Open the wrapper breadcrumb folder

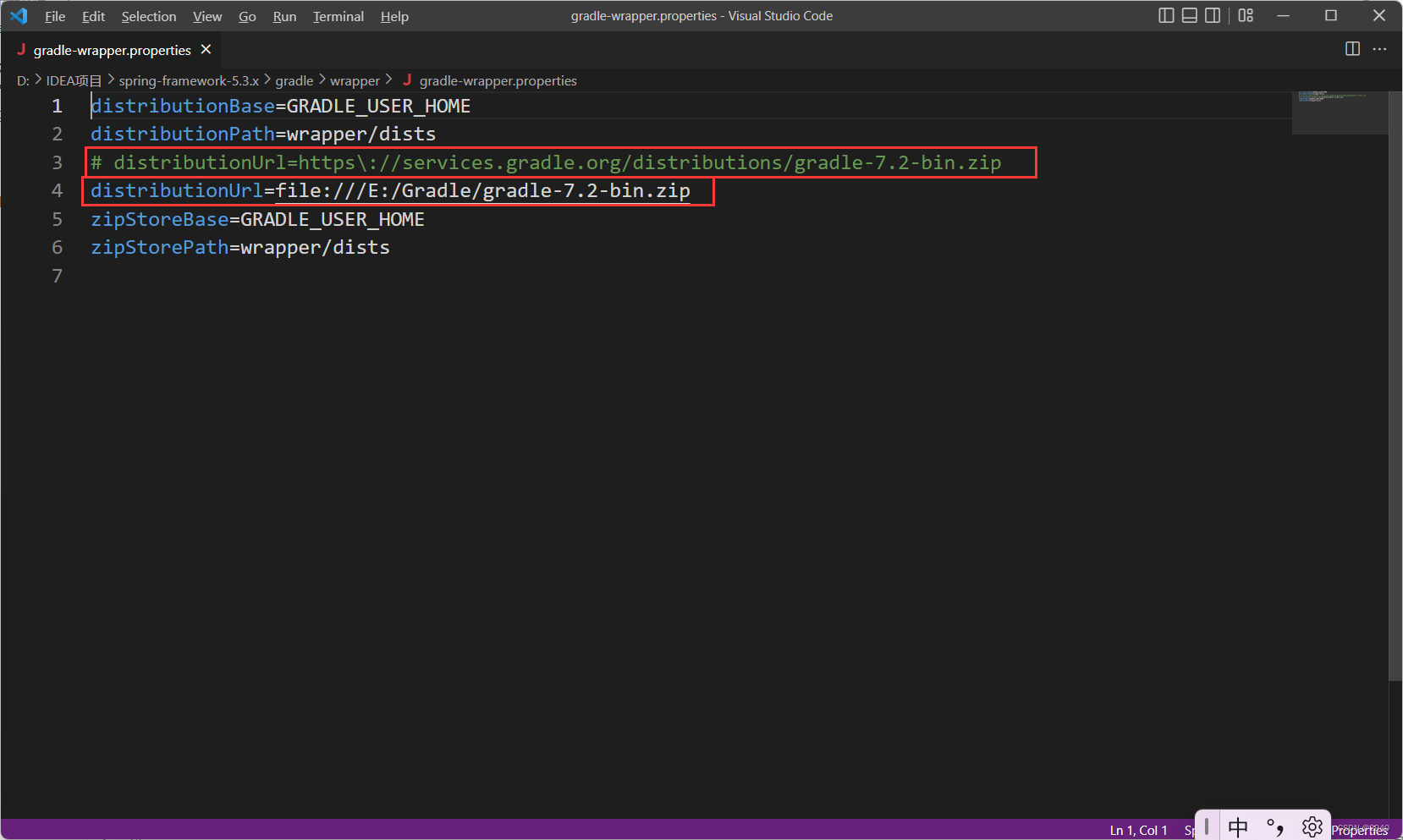[355, 80]
